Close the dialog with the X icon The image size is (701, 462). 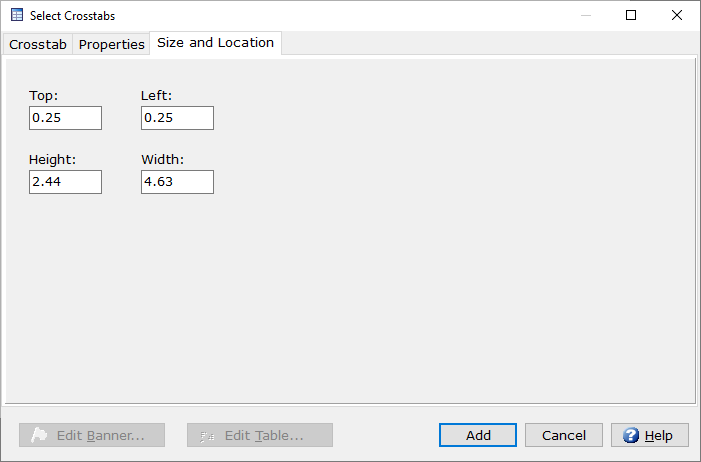point(677,15)
